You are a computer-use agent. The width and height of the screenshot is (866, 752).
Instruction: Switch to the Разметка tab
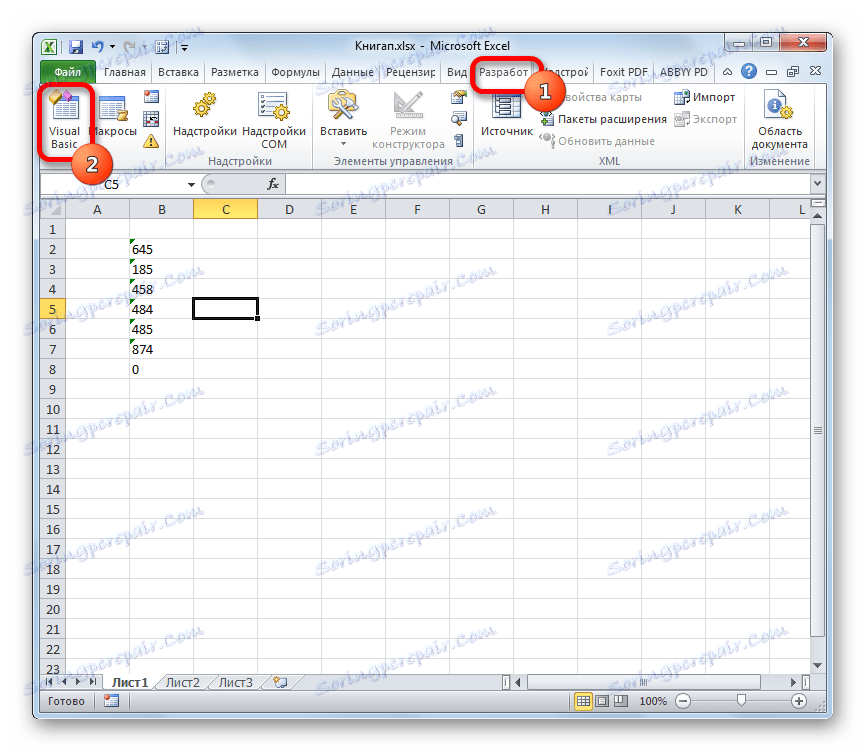click(x=235, y=72)
